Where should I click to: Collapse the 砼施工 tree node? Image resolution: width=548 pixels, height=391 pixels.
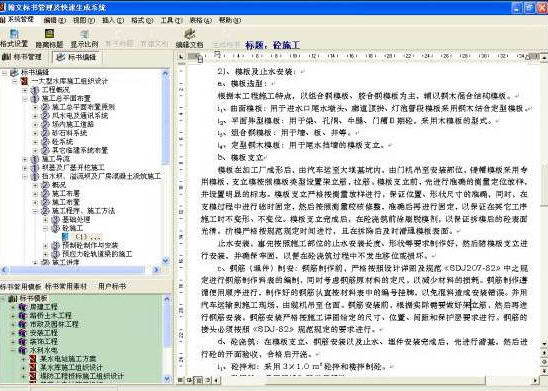click(x=45, y=228)
